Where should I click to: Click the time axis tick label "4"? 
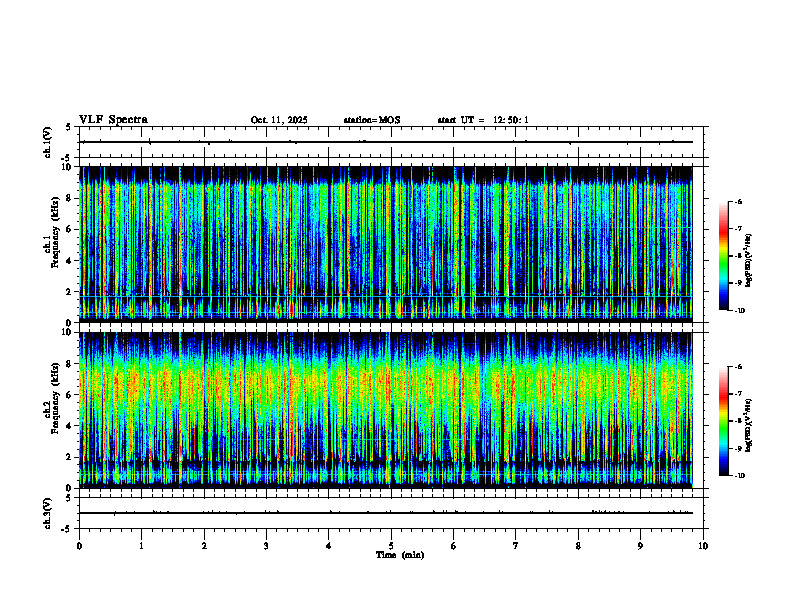click(x=329, y=546)
